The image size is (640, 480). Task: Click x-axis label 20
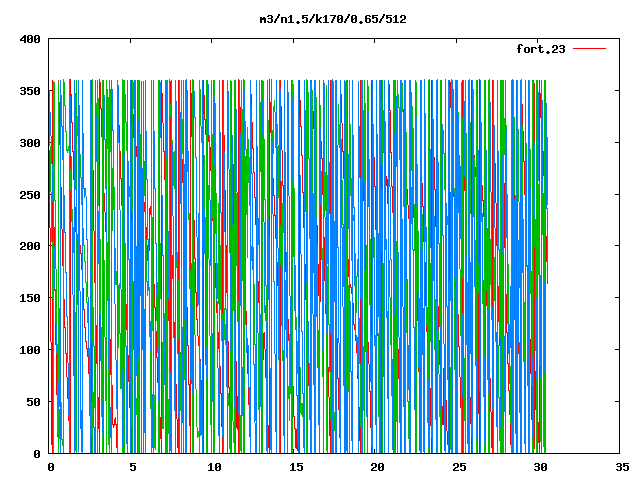point(378,467)
